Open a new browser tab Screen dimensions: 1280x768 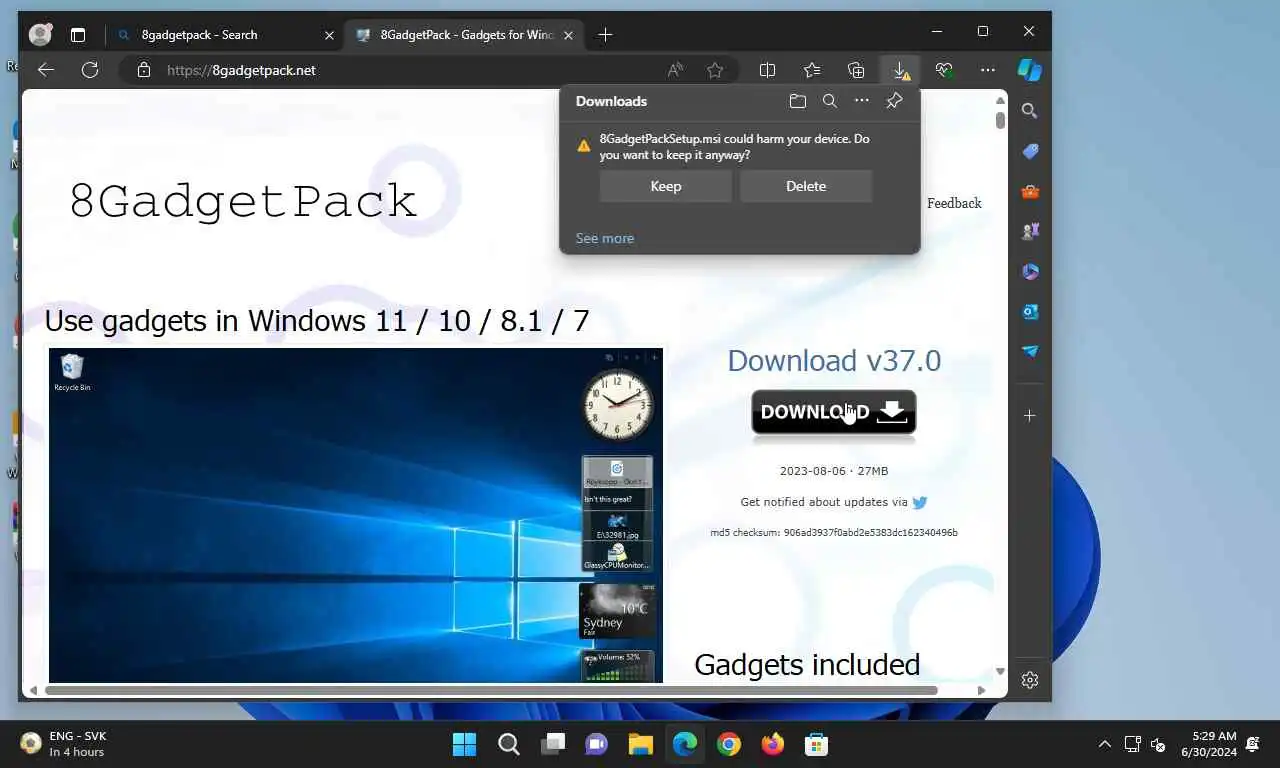[x=605, y=35]
